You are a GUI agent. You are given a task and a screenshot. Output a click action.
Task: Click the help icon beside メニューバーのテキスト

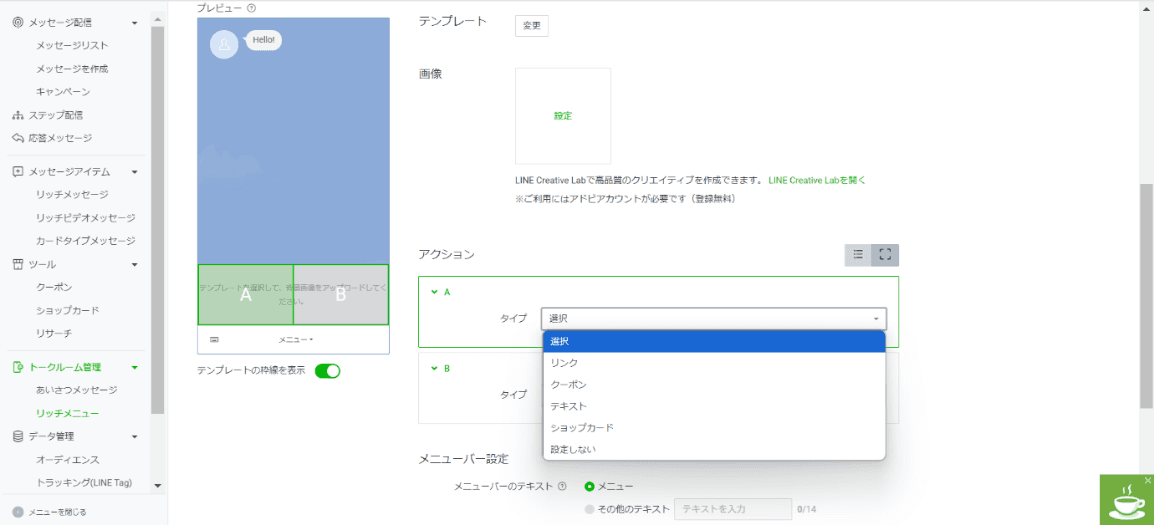click(x=562, y=487)
